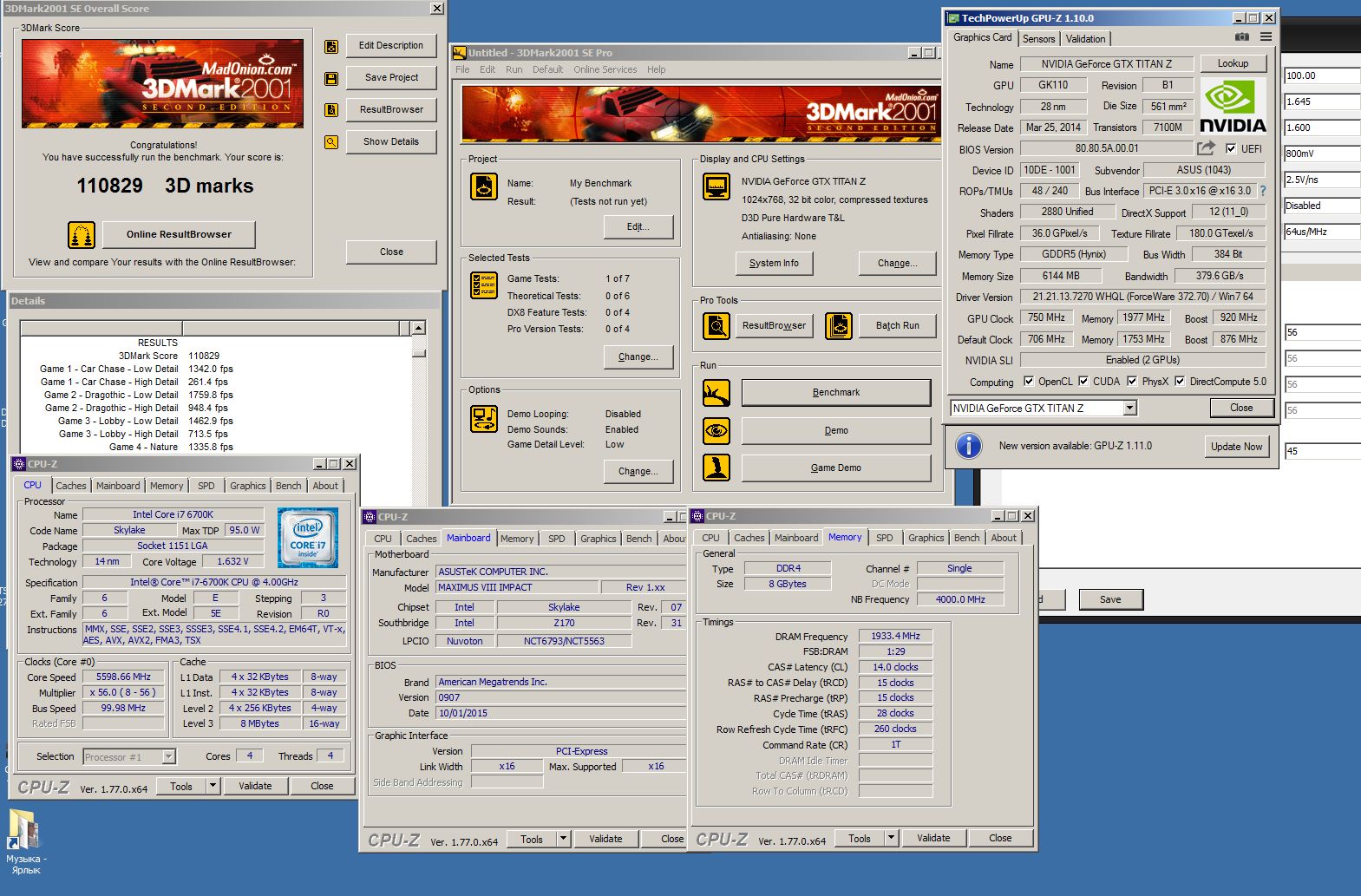The height and width of the screenshot is (896, 1361).
Task: Click the Edit Description icon in score window
Action: (331, 47)
